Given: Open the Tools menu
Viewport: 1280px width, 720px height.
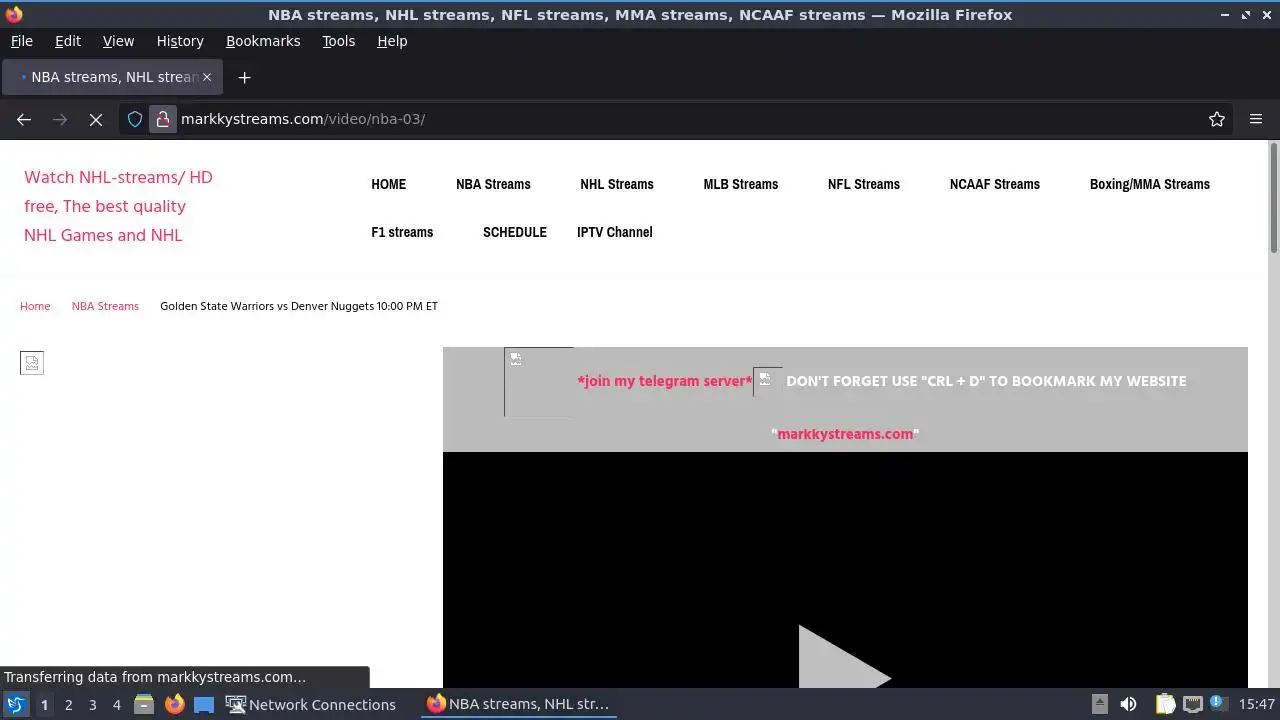Looking at the screenshot, I should (x=338, y=41).
